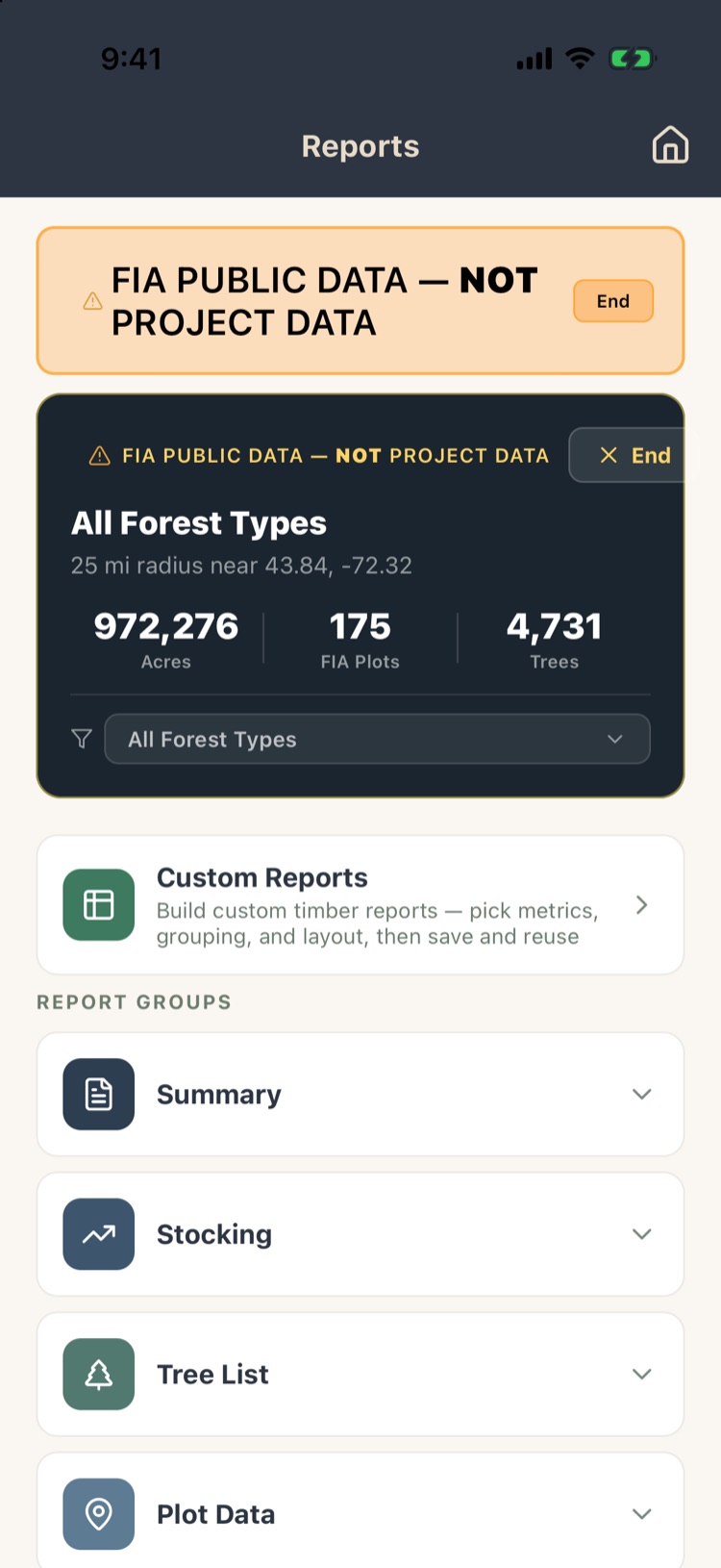Click the 175 FIA Plots statistic
This screenshot has width=721, height=1568.
[360, 640]
